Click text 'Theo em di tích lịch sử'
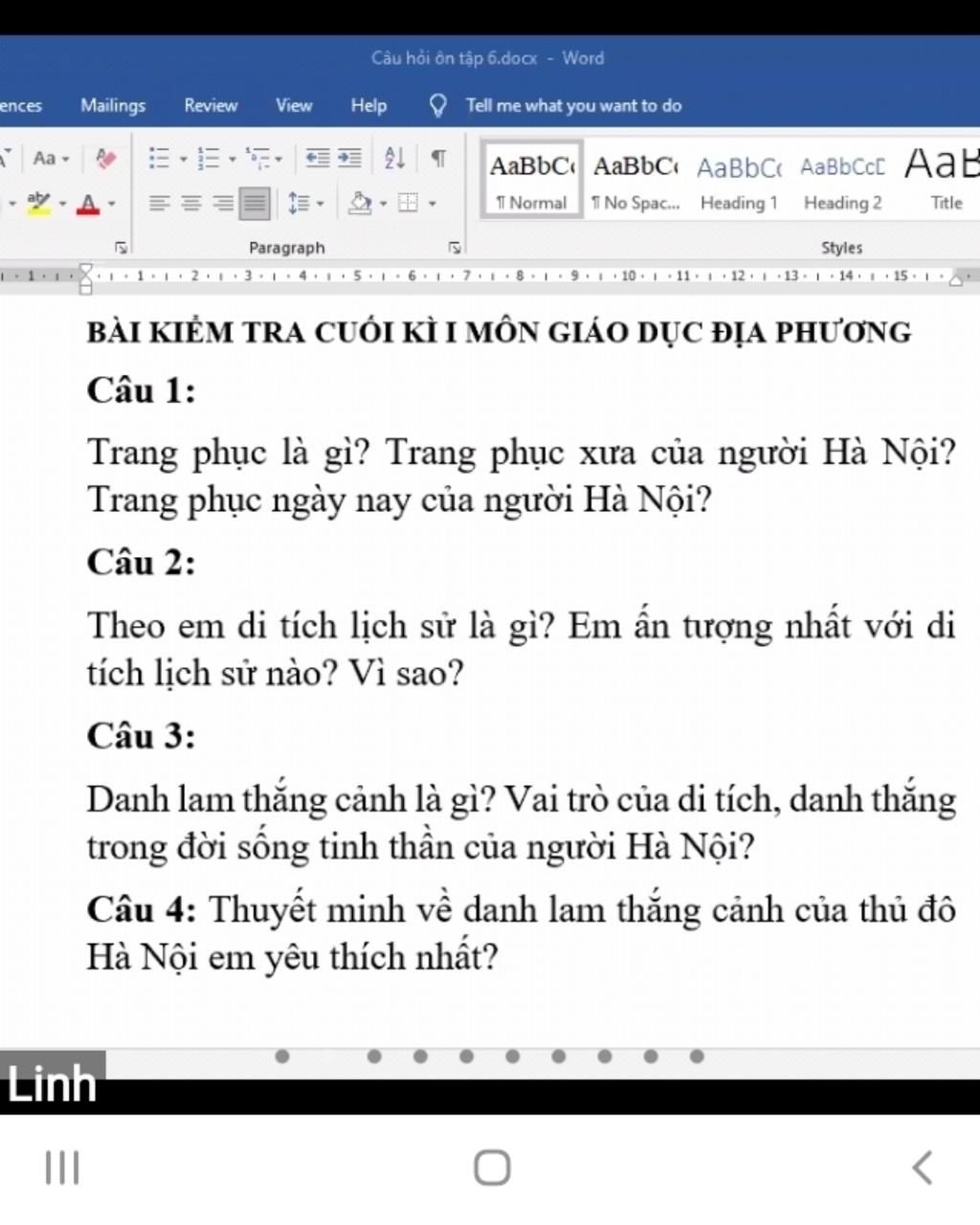 [273, 626]
